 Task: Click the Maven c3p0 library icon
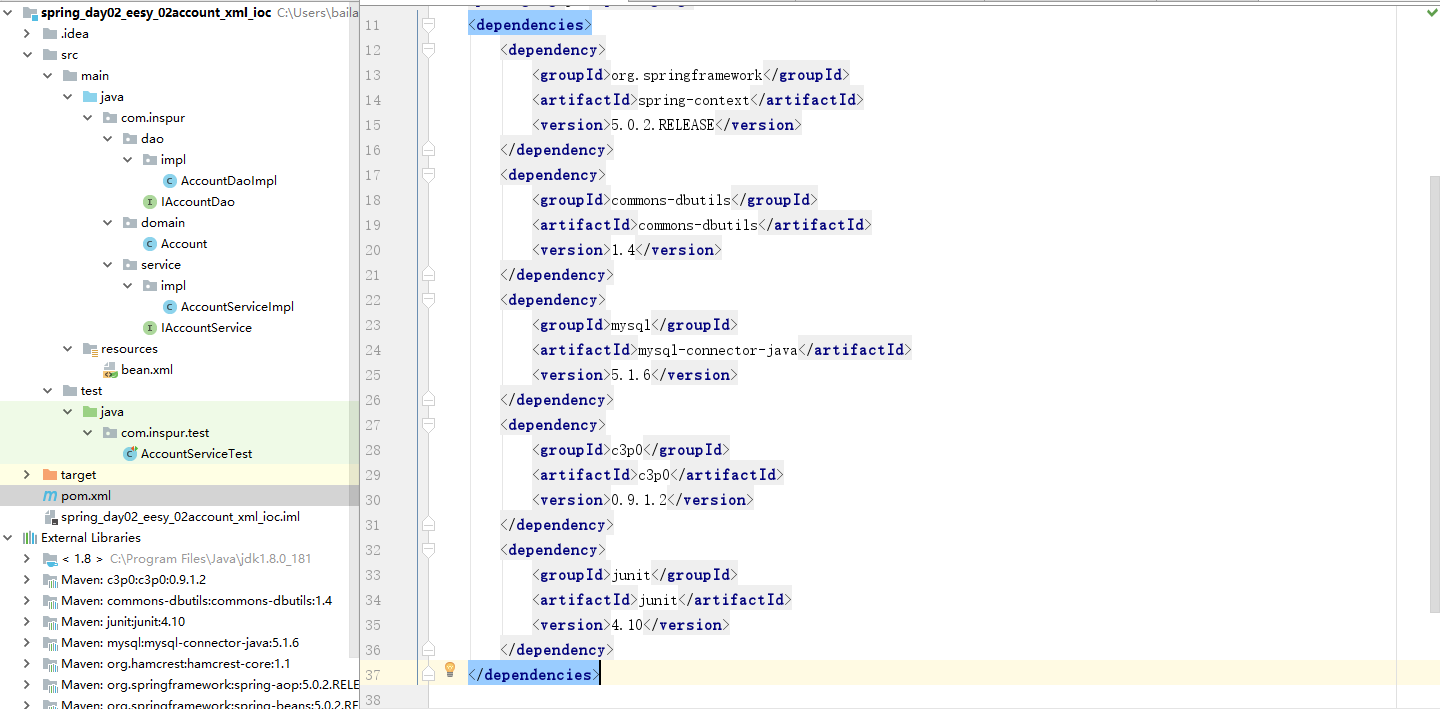[x=50, y=580]
